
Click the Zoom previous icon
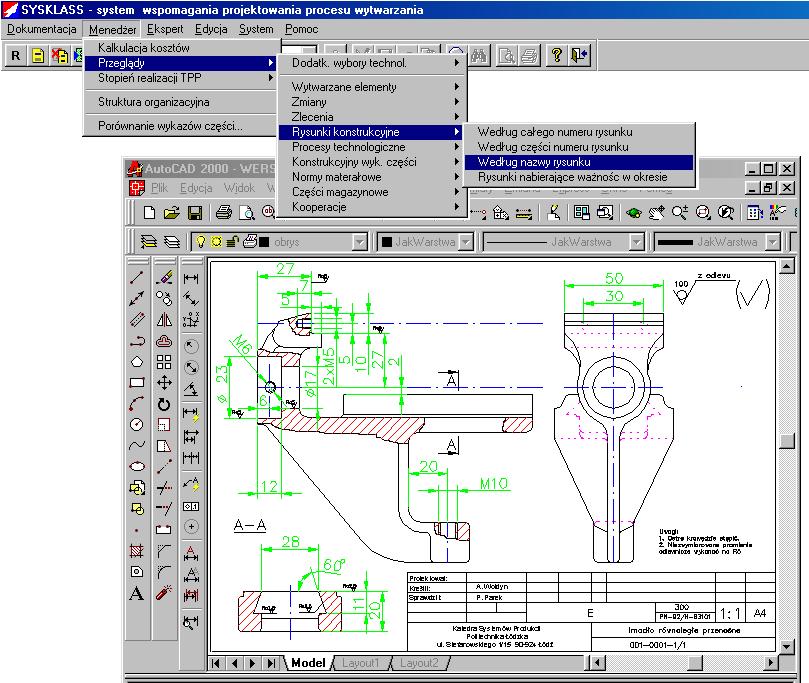coord(726,213)
